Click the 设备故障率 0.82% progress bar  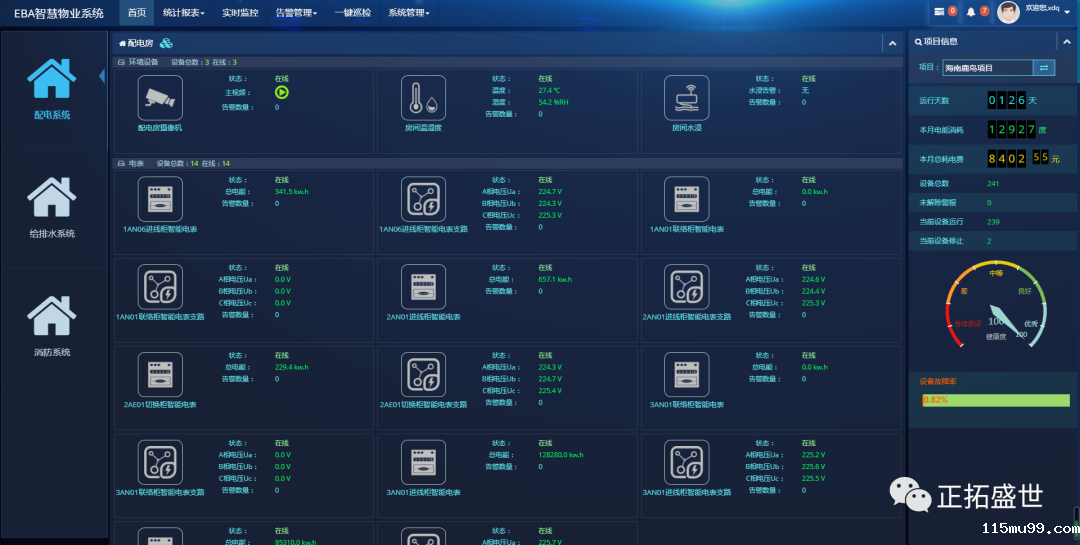click(x=996, y=400)
